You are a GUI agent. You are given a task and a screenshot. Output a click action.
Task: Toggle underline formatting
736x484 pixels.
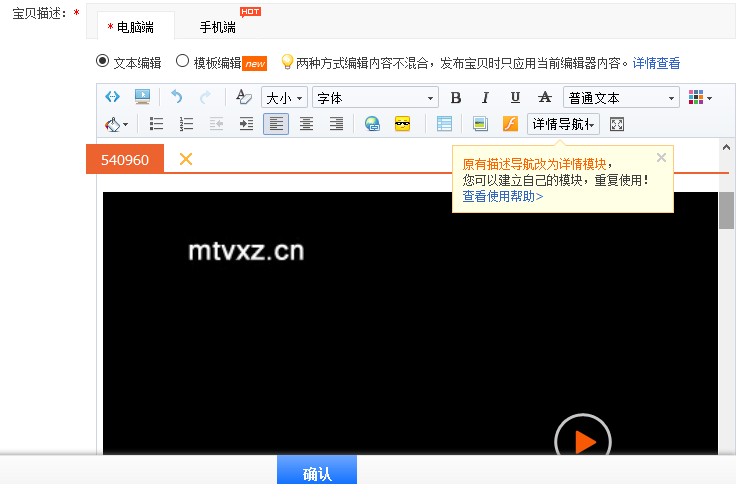tap(515, 98)
